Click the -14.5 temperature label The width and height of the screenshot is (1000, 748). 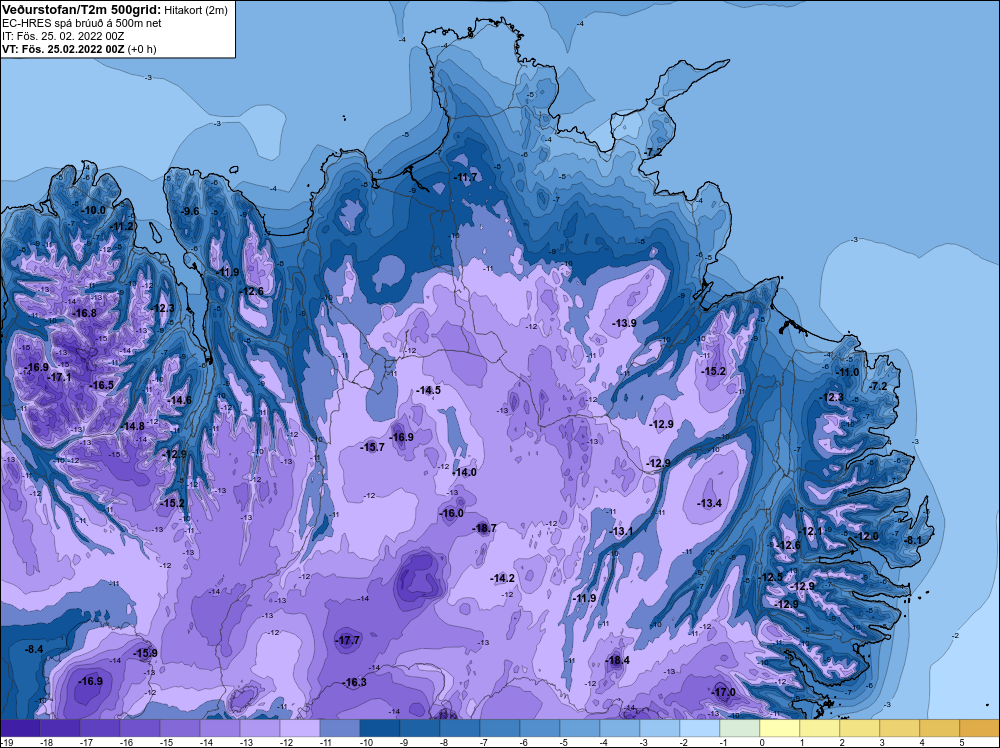428,390
